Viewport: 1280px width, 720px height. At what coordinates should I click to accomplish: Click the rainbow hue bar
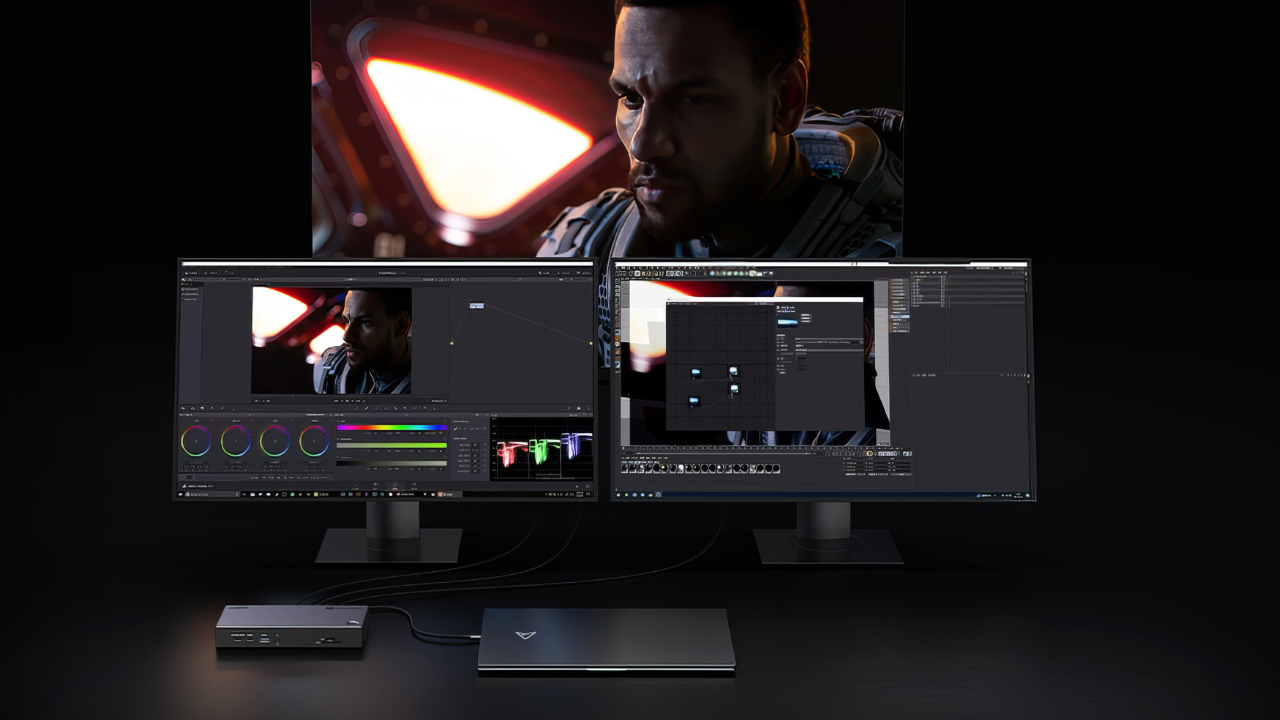pyautogui.click(x=392, y=428)
